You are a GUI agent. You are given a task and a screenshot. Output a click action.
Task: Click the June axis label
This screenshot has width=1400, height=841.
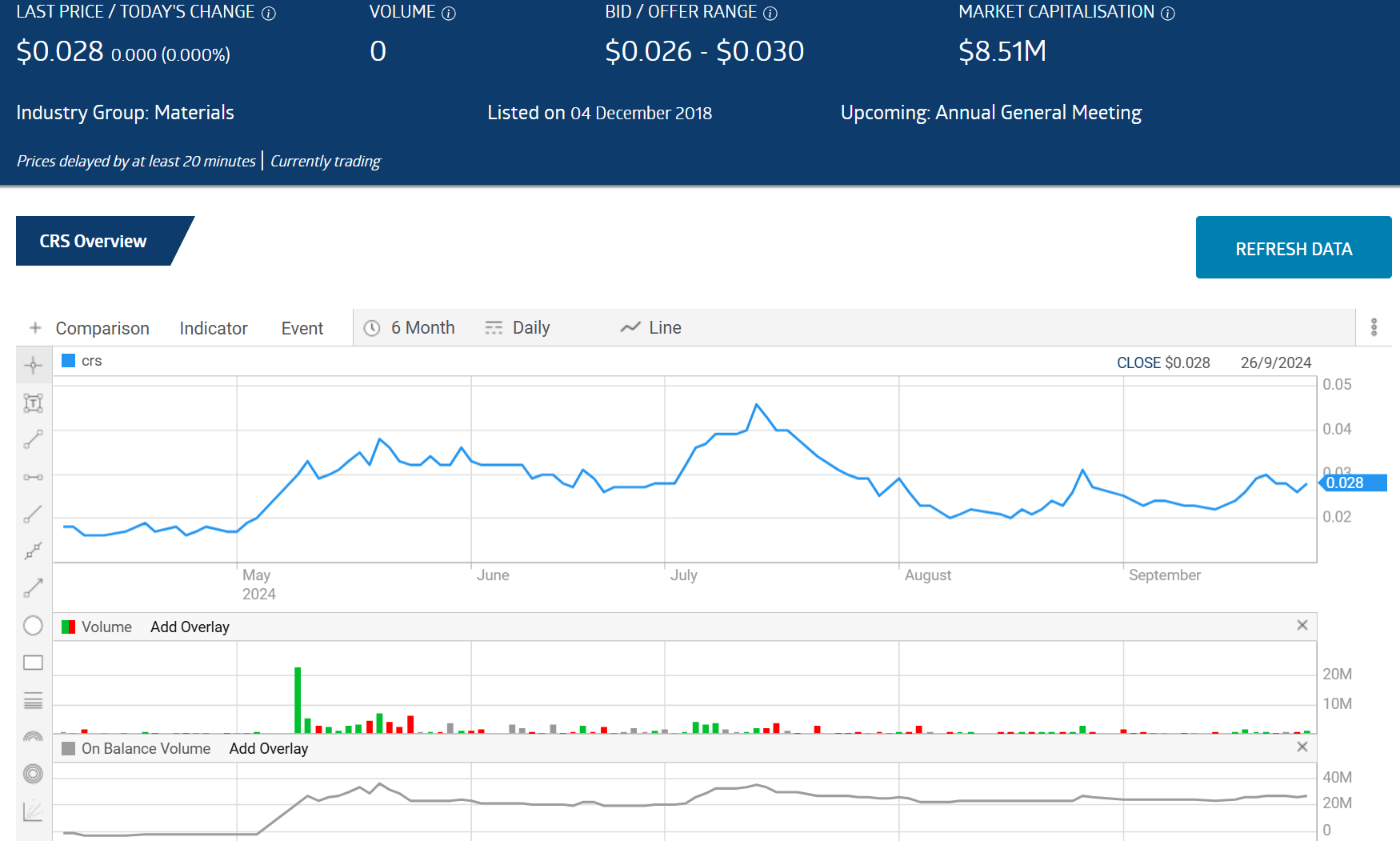pos(493,575)
